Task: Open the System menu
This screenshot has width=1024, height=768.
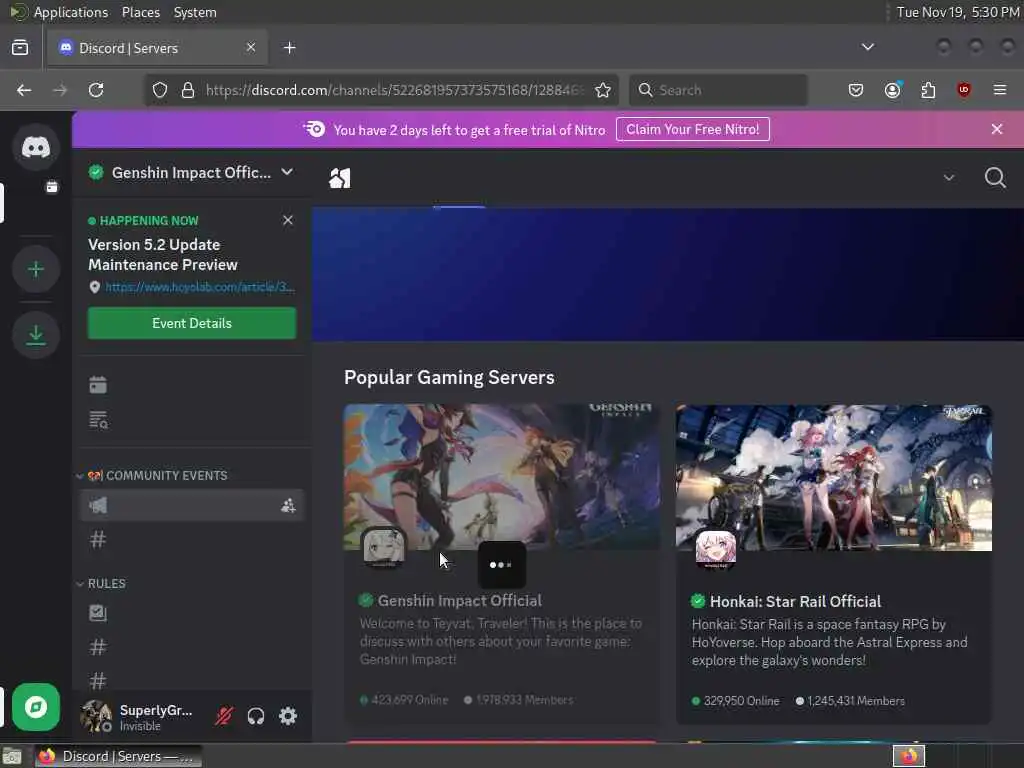Action: [195, 12]
